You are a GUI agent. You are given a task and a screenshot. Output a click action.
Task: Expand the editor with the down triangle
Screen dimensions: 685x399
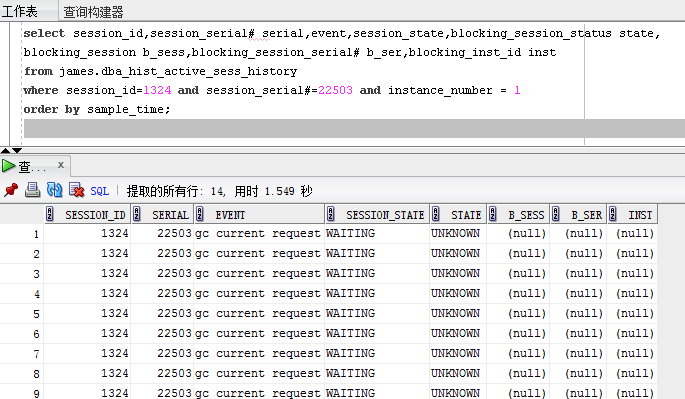pos(17,150)
